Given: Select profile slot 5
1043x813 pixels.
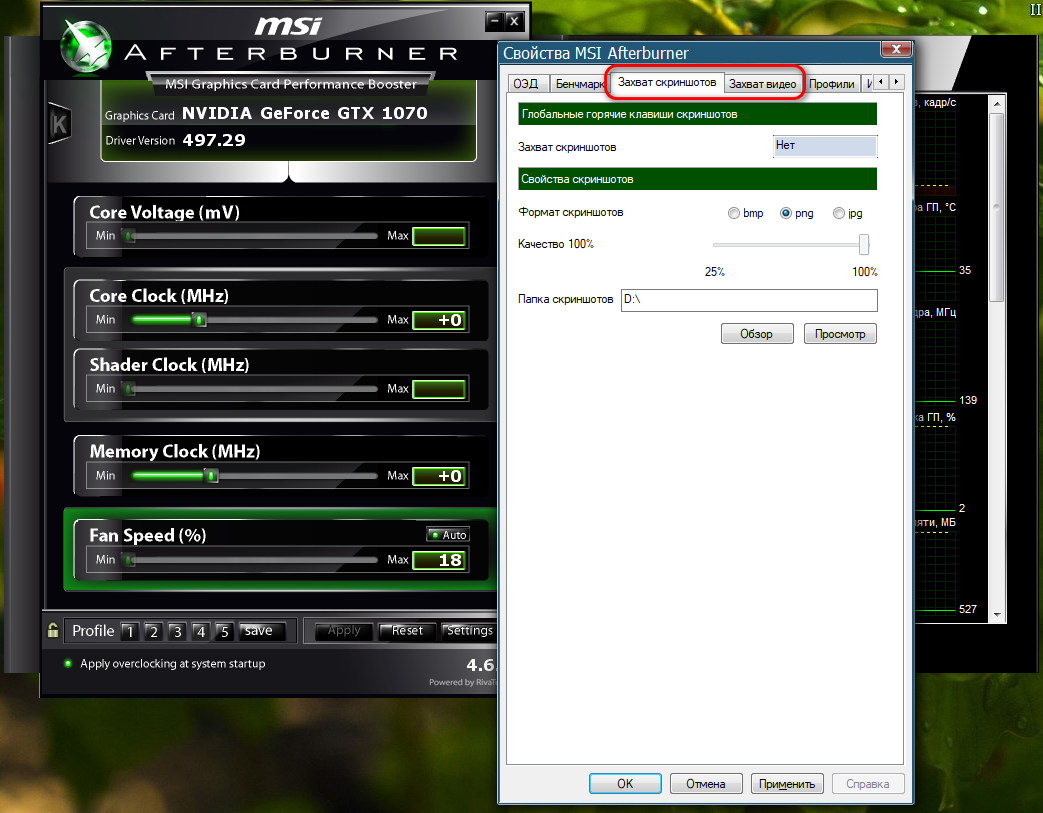Looking at the screenshot, I should 225,631.
